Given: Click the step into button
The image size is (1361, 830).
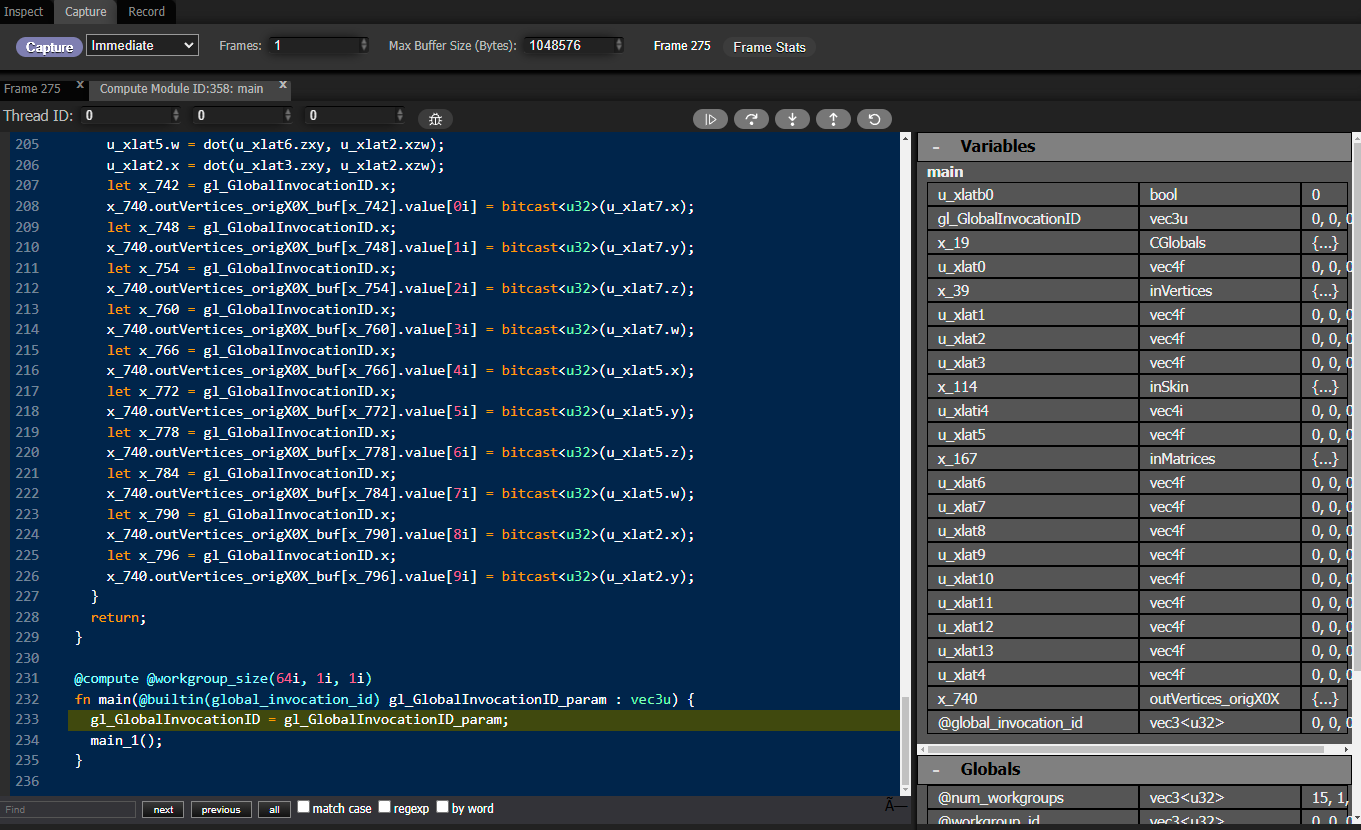Looking at the screenshot, I should tap(792, 119).
